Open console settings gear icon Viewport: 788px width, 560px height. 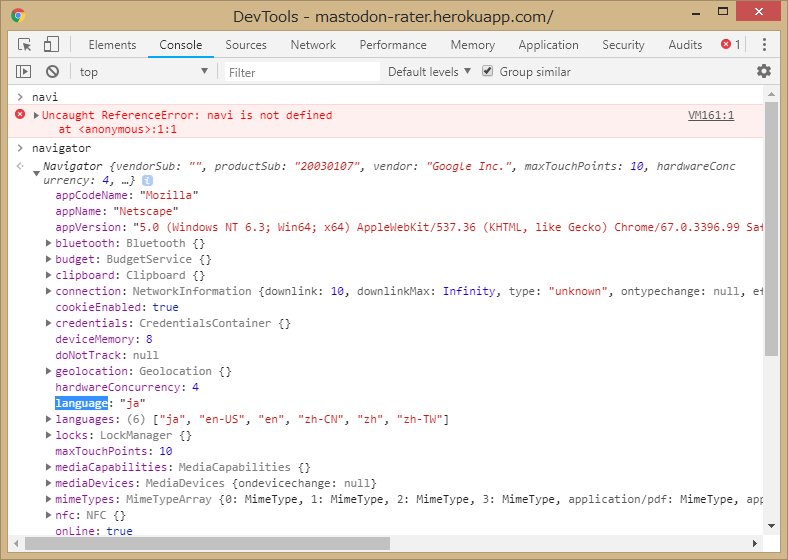pos(764,71)
